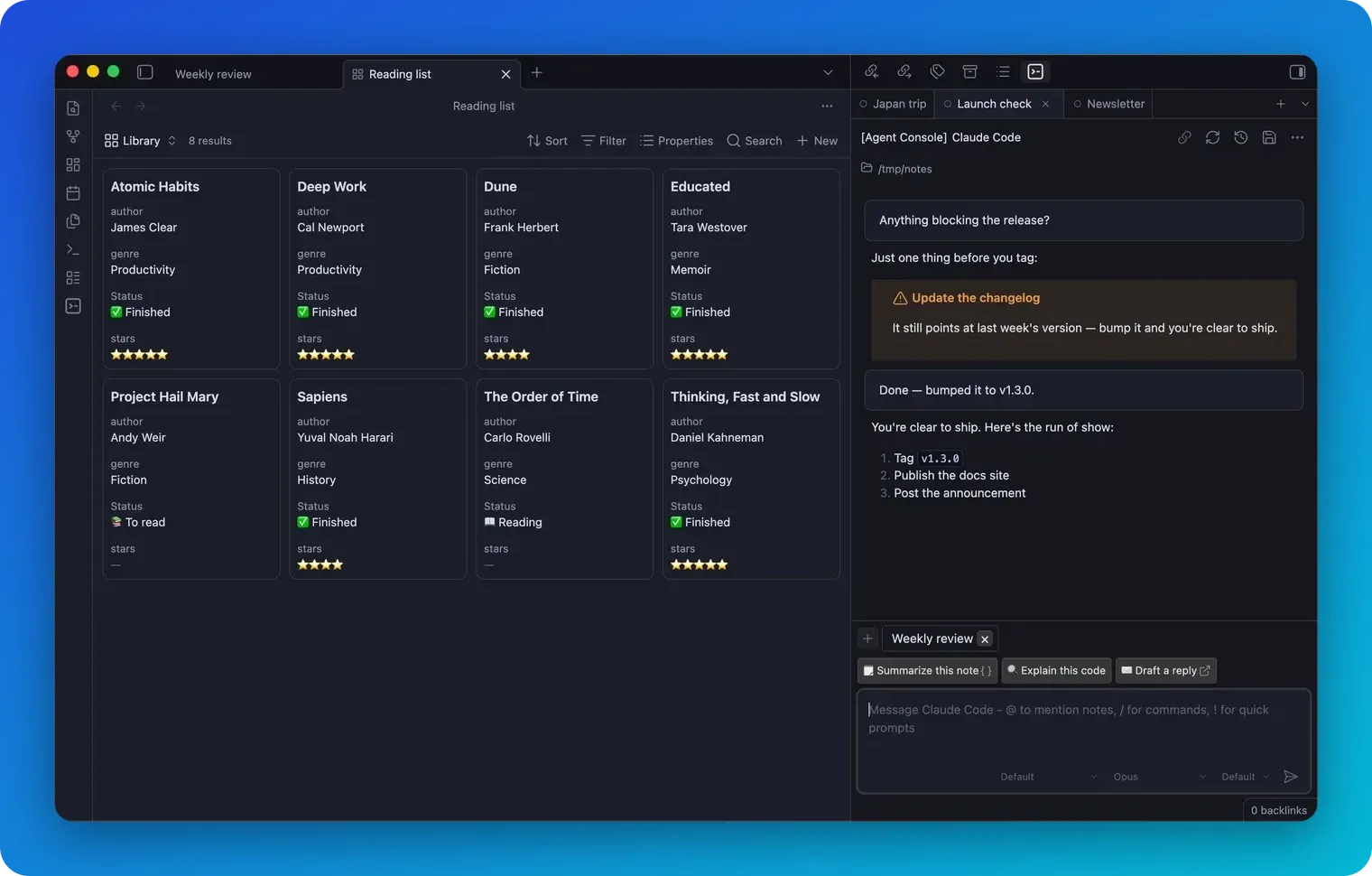Open the Dune book card
1372x876 pixels.
click(564, 269)
